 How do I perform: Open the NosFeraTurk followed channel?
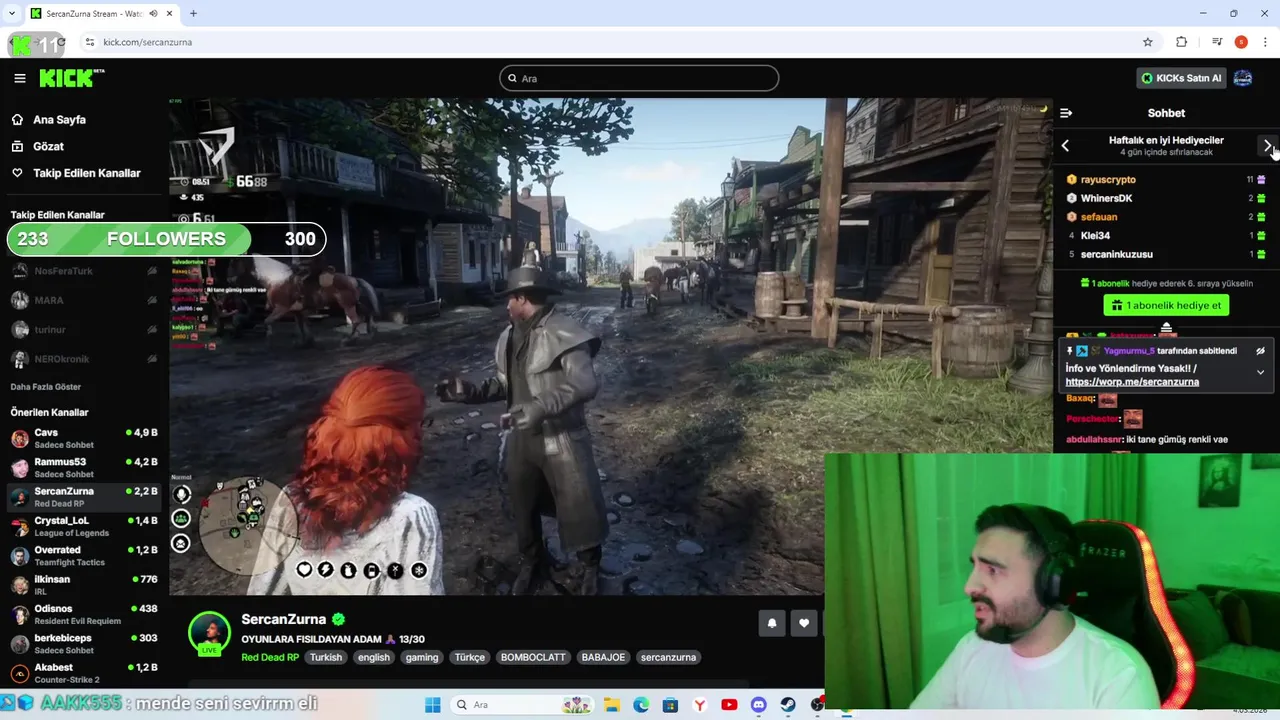tap(84, 271)
